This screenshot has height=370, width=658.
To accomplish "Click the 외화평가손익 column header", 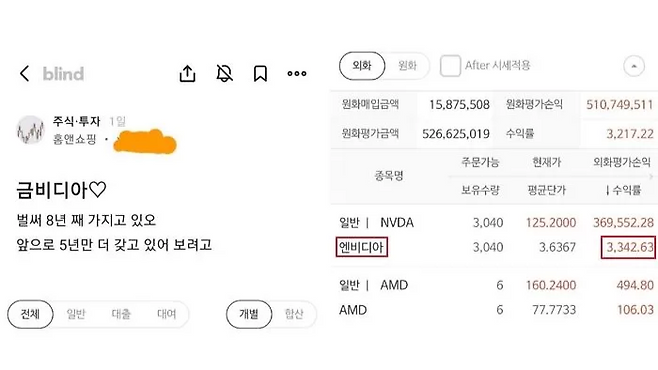I will [621, 162].
